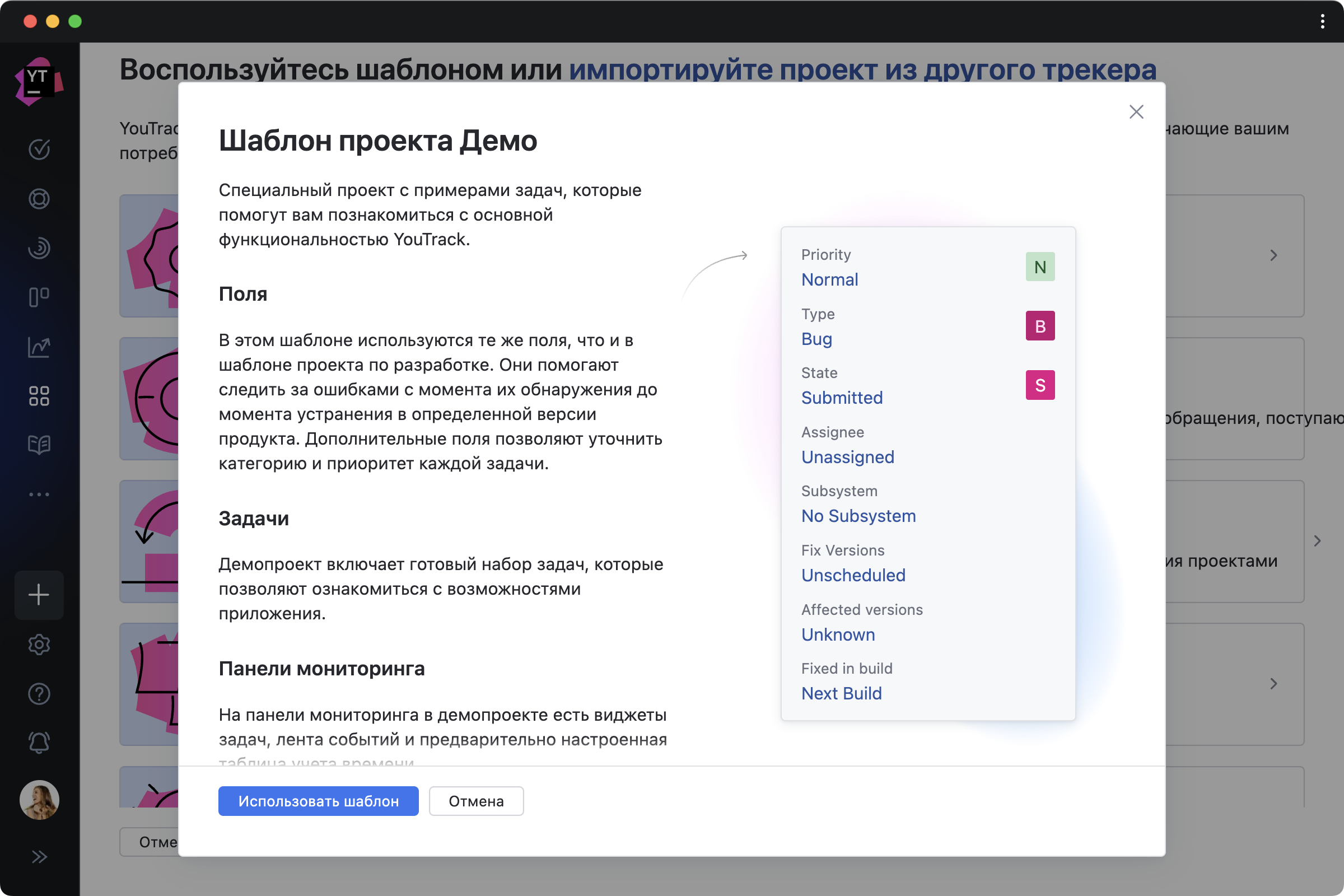Open the Issues checkmark icon in sidebar
The height and width of the screenshot is (896, 1344).
pyautogui.click(x=39, y=150)
